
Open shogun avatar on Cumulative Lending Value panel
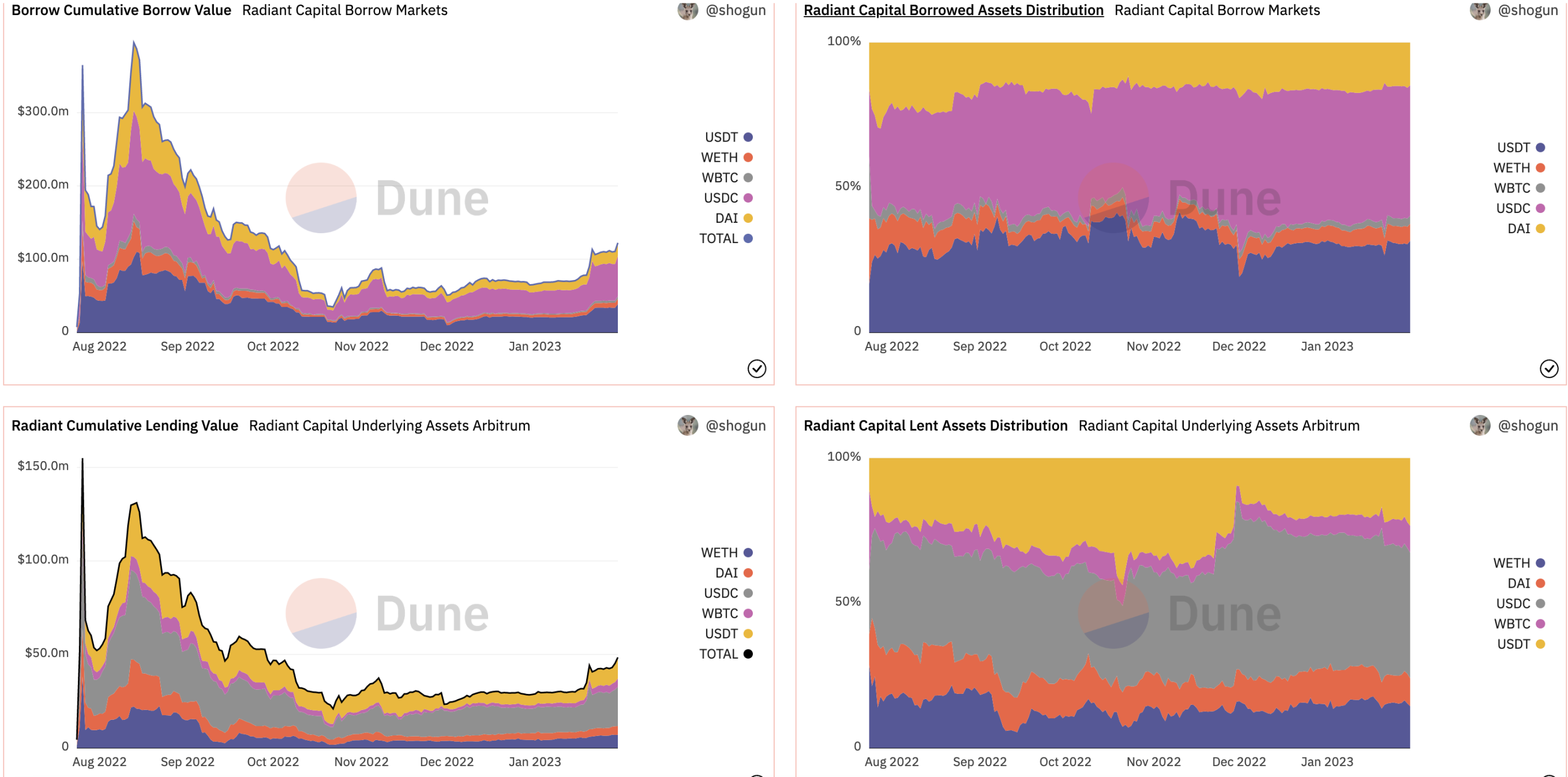[688, 425]
